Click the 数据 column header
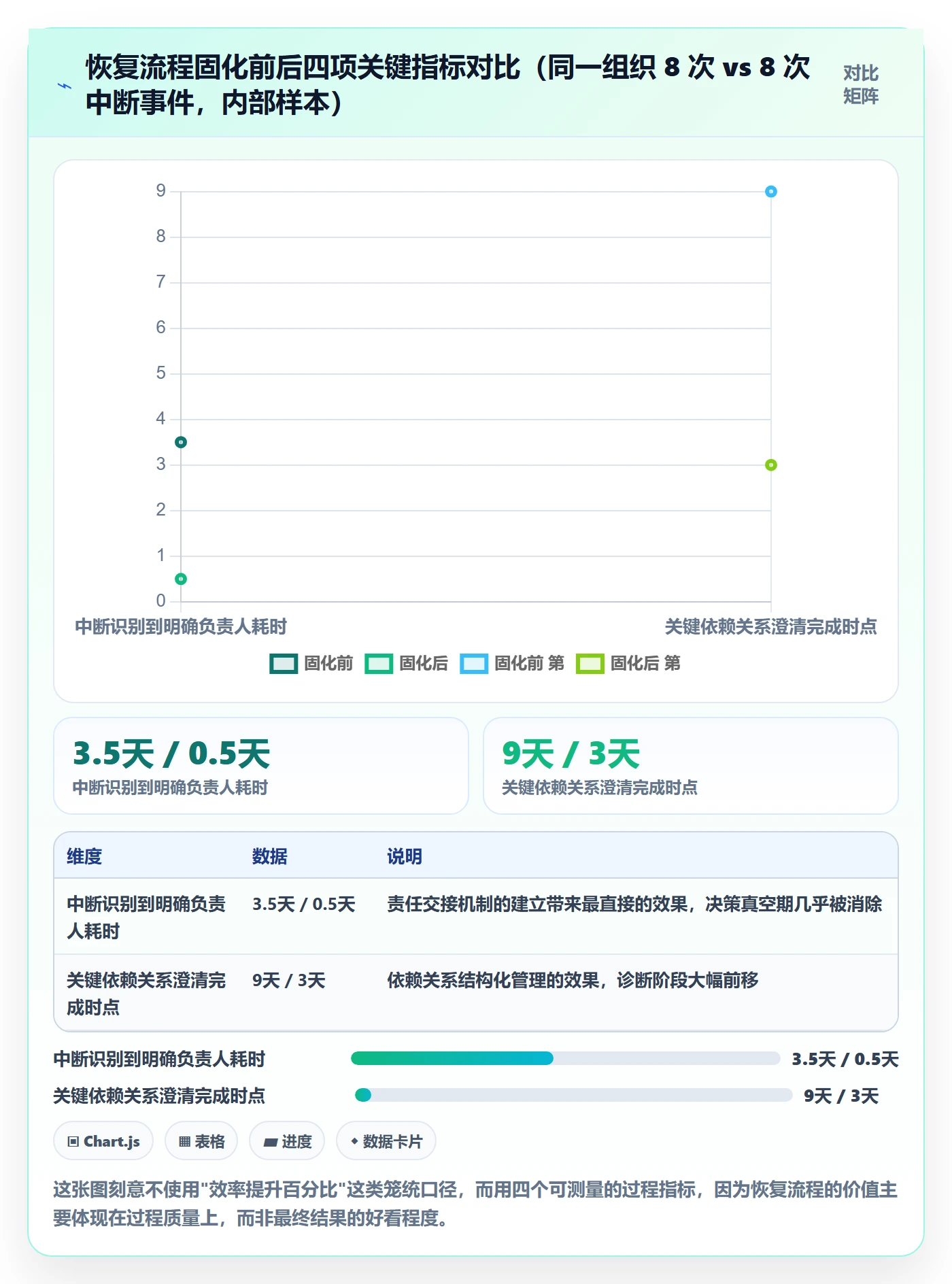The image size is (952, 1284). 270,856
